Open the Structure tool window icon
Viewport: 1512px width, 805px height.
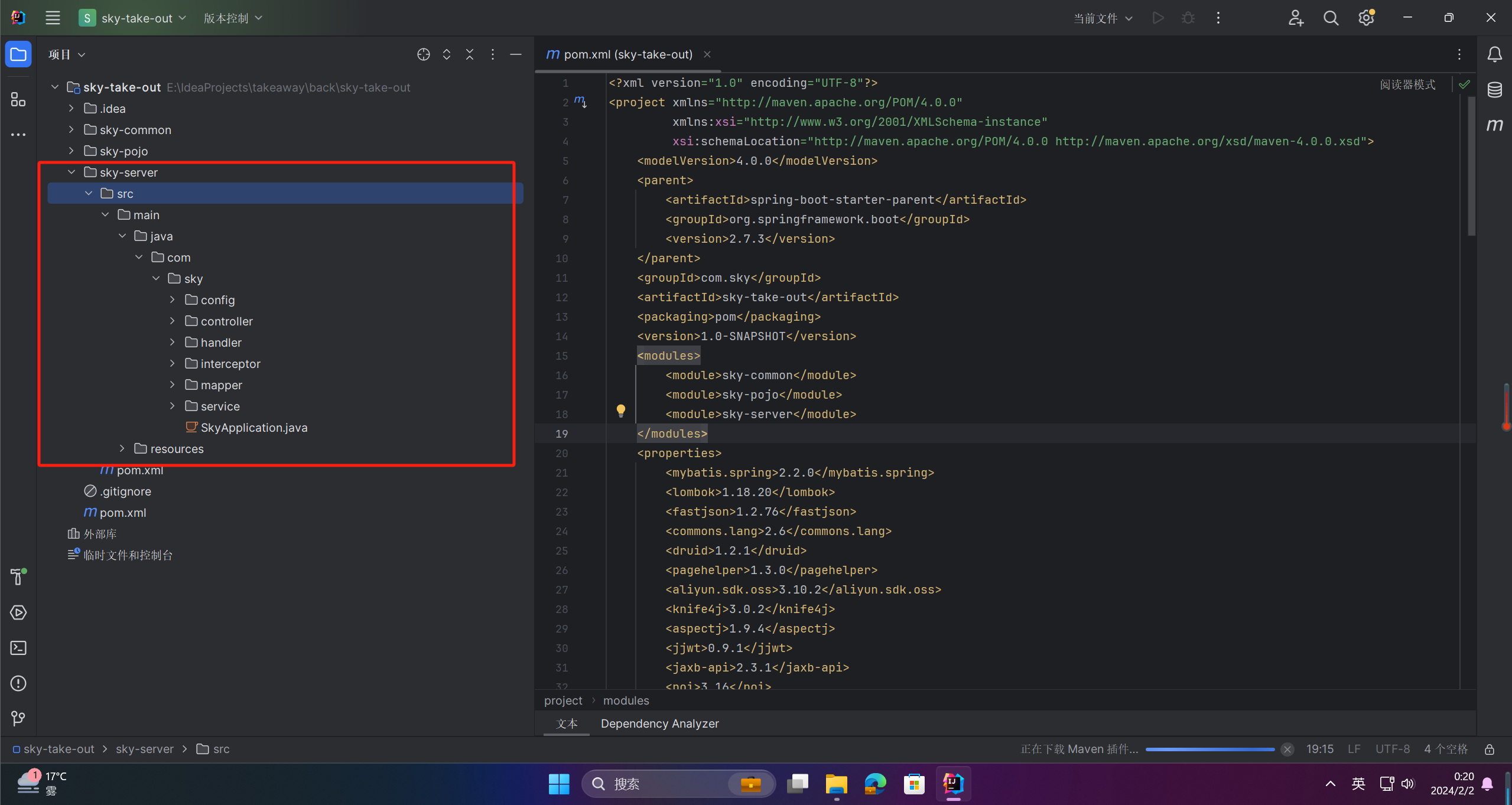18,99
